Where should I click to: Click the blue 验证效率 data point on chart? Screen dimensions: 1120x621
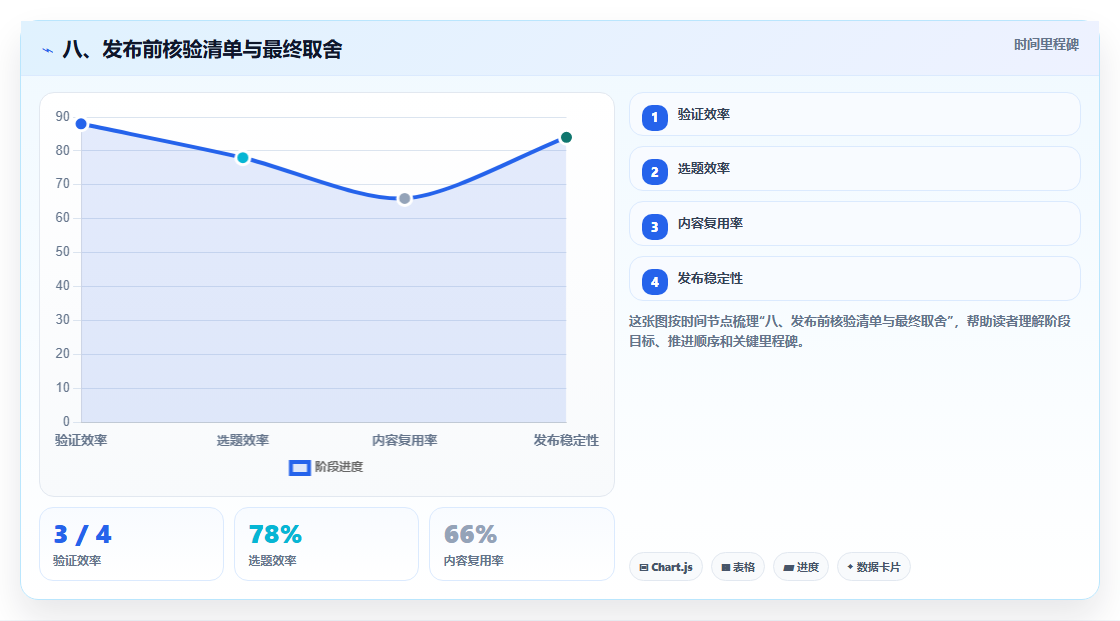(81, 124)
